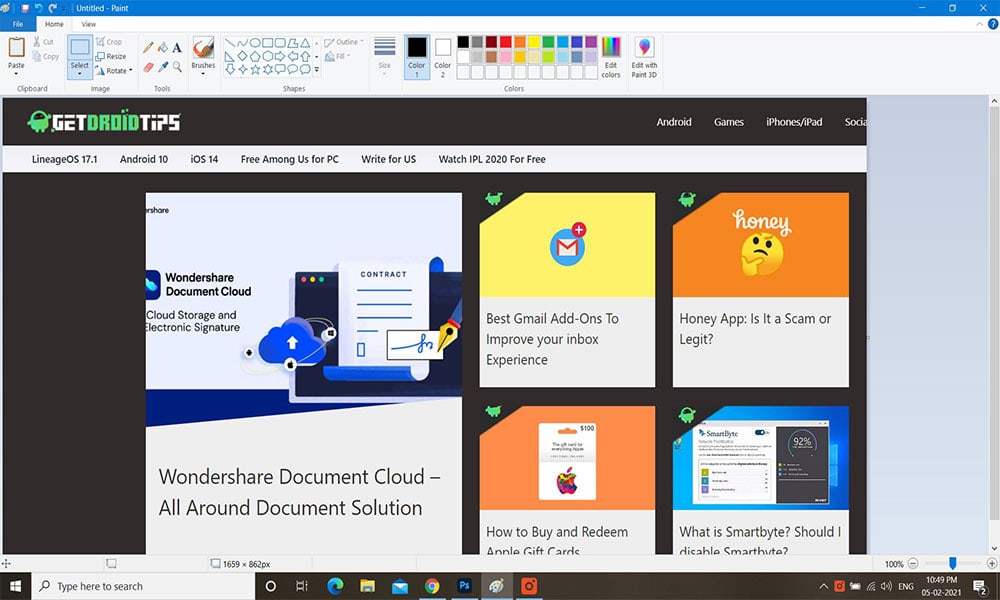The image size is (1000, 600).
Task: Click the taskbar clock showing 10:49 PM
Action: (x=941, y=586)
